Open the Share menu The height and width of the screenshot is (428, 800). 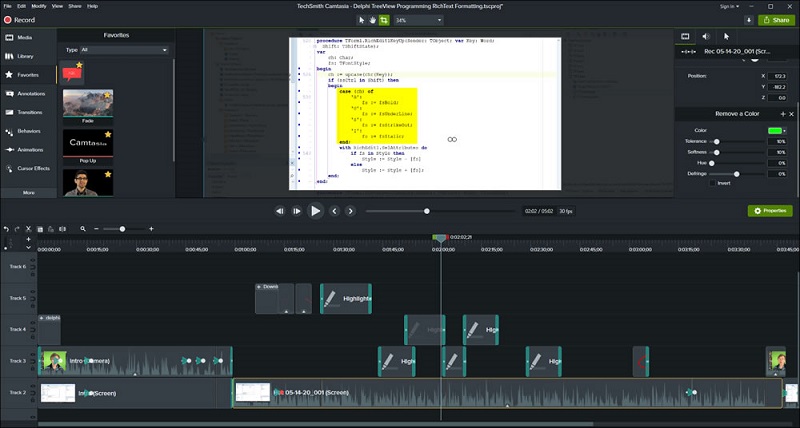74,6
